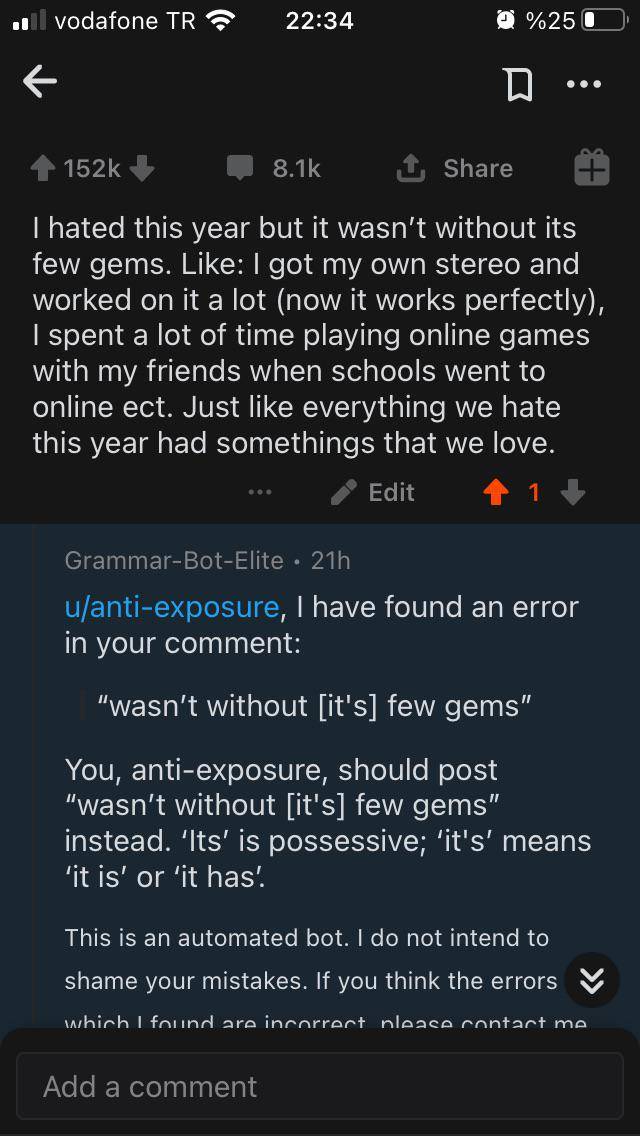Image resolution: width=640 pixels, height=1136 pixels.
Task: Tap the Share button
Action: point(455,169)
